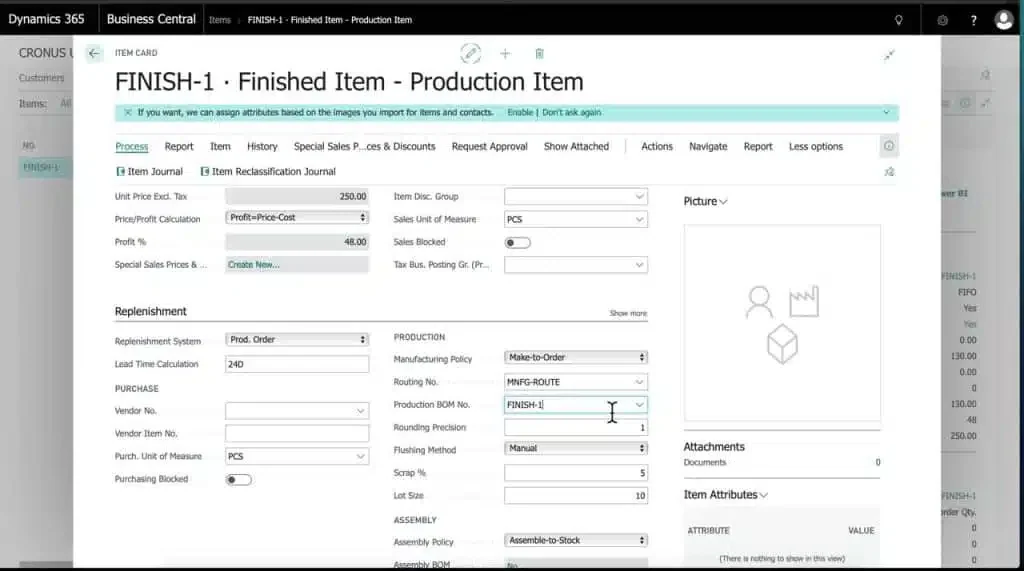Viewport: 1024px width, 571px height.
Task: Click Customers link in background page
Action: (x=42, y=78)
